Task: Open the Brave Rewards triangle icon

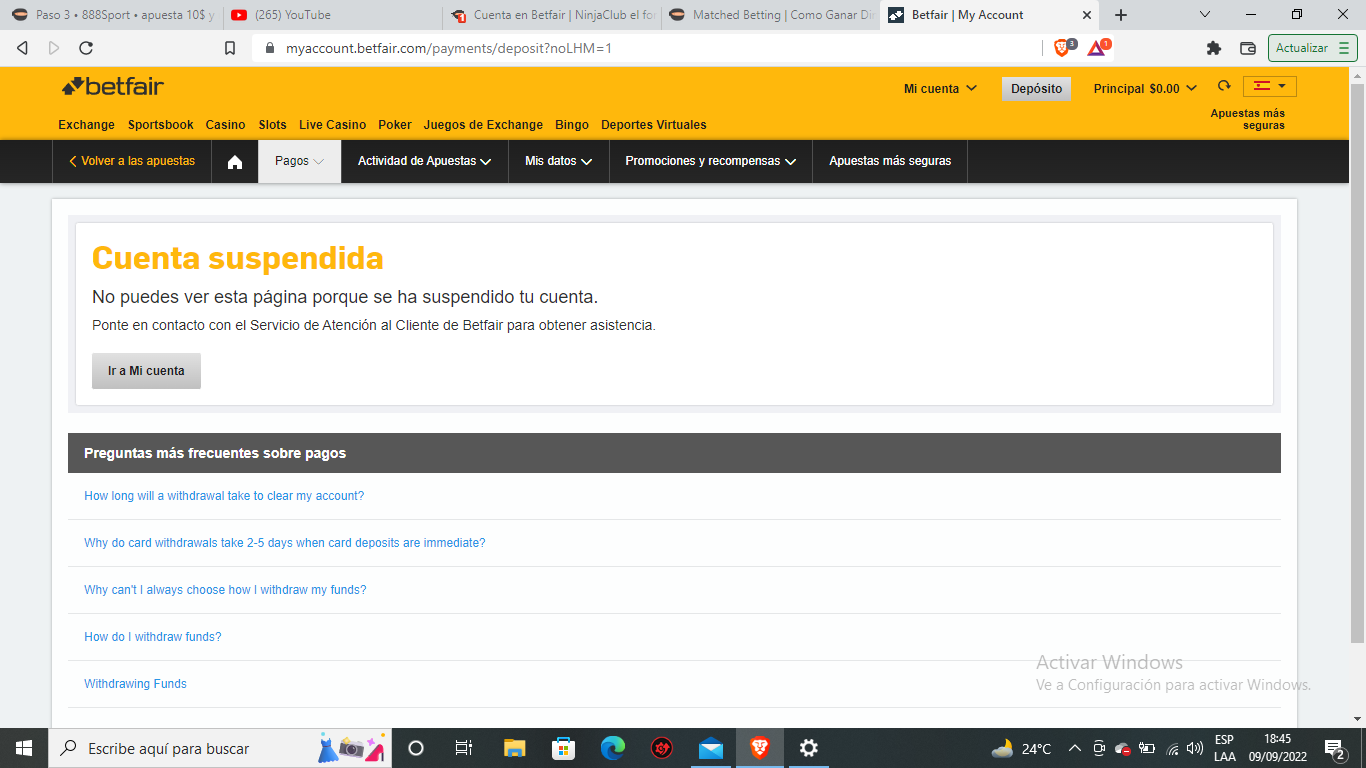Action: click(x=1097, y=47)
